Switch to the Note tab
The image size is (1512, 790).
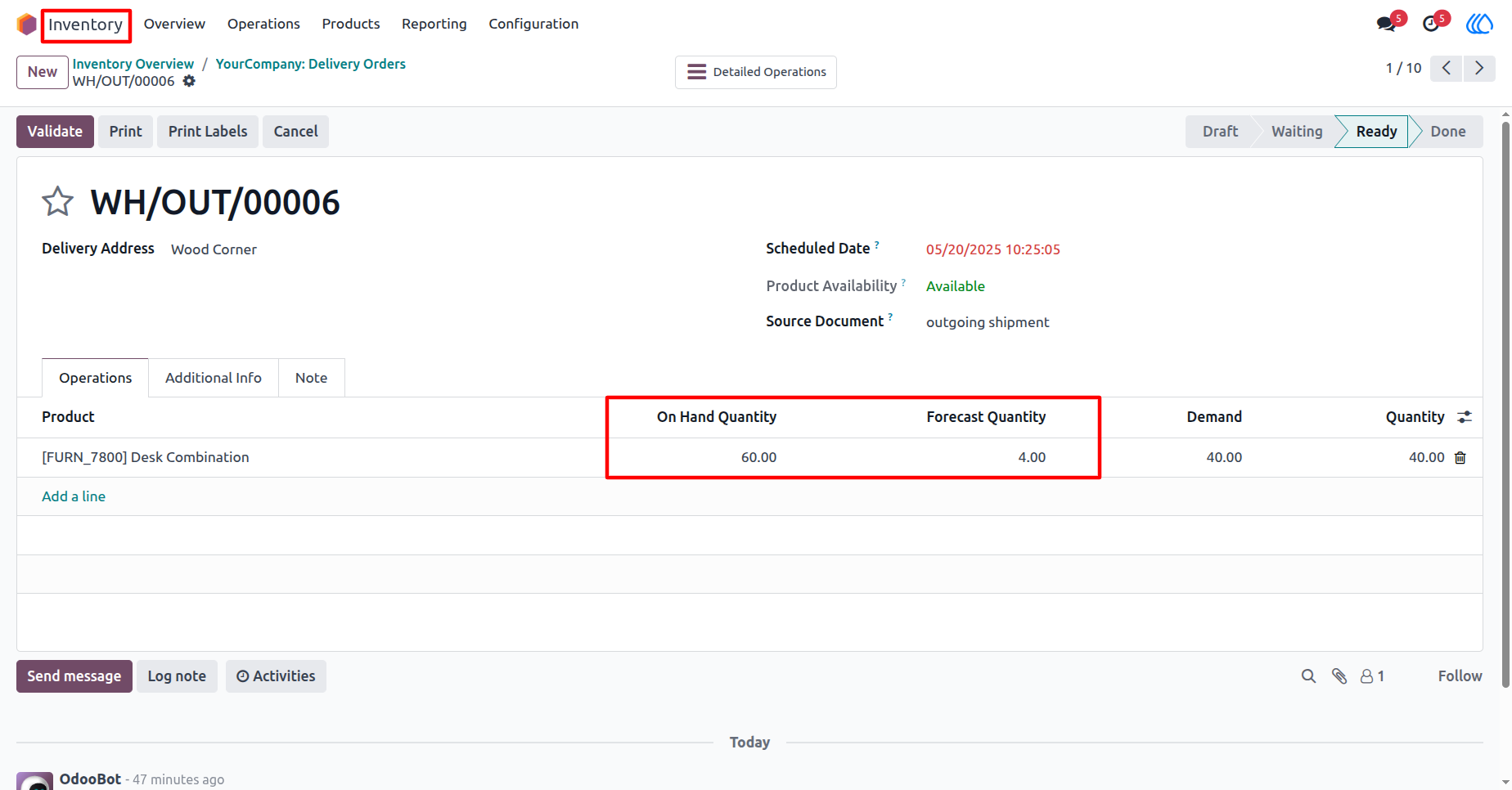[x=312, y=378]
